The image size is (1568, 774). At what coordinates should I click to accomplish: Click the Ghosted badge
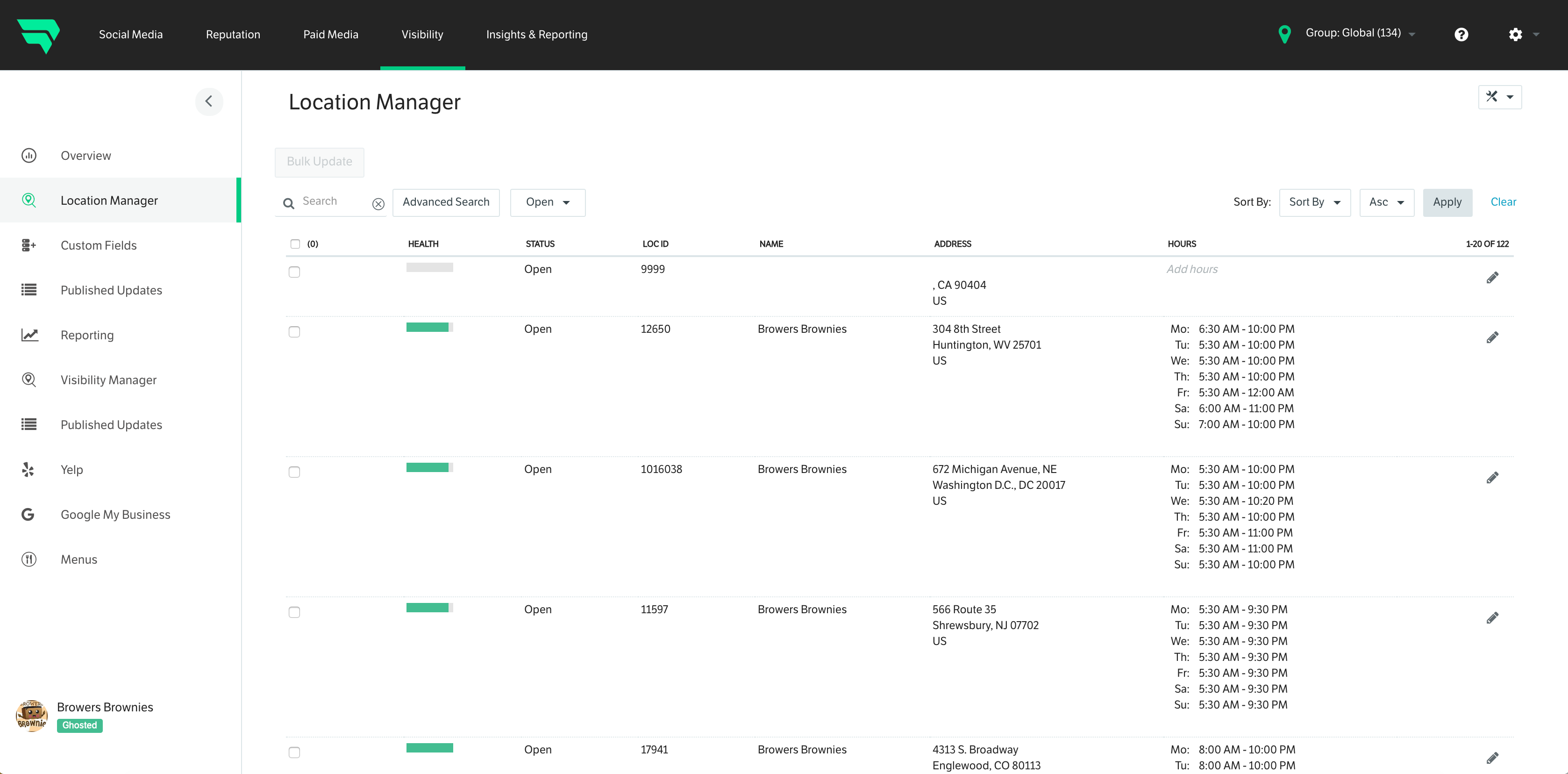[x=80, y=725]
